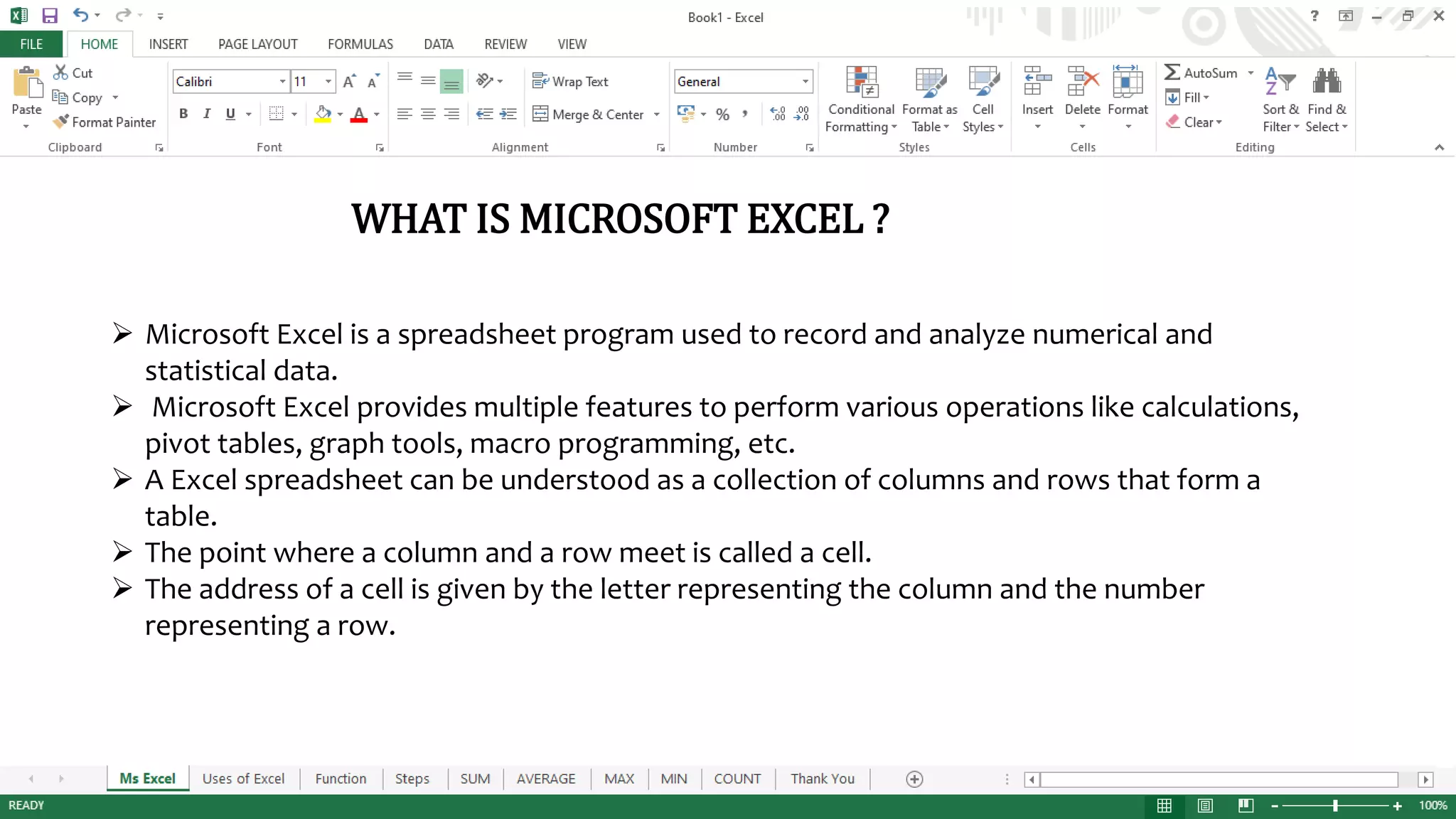
Task: Toggle Bottom Align (highlighted) alignment
Action: 451,81
